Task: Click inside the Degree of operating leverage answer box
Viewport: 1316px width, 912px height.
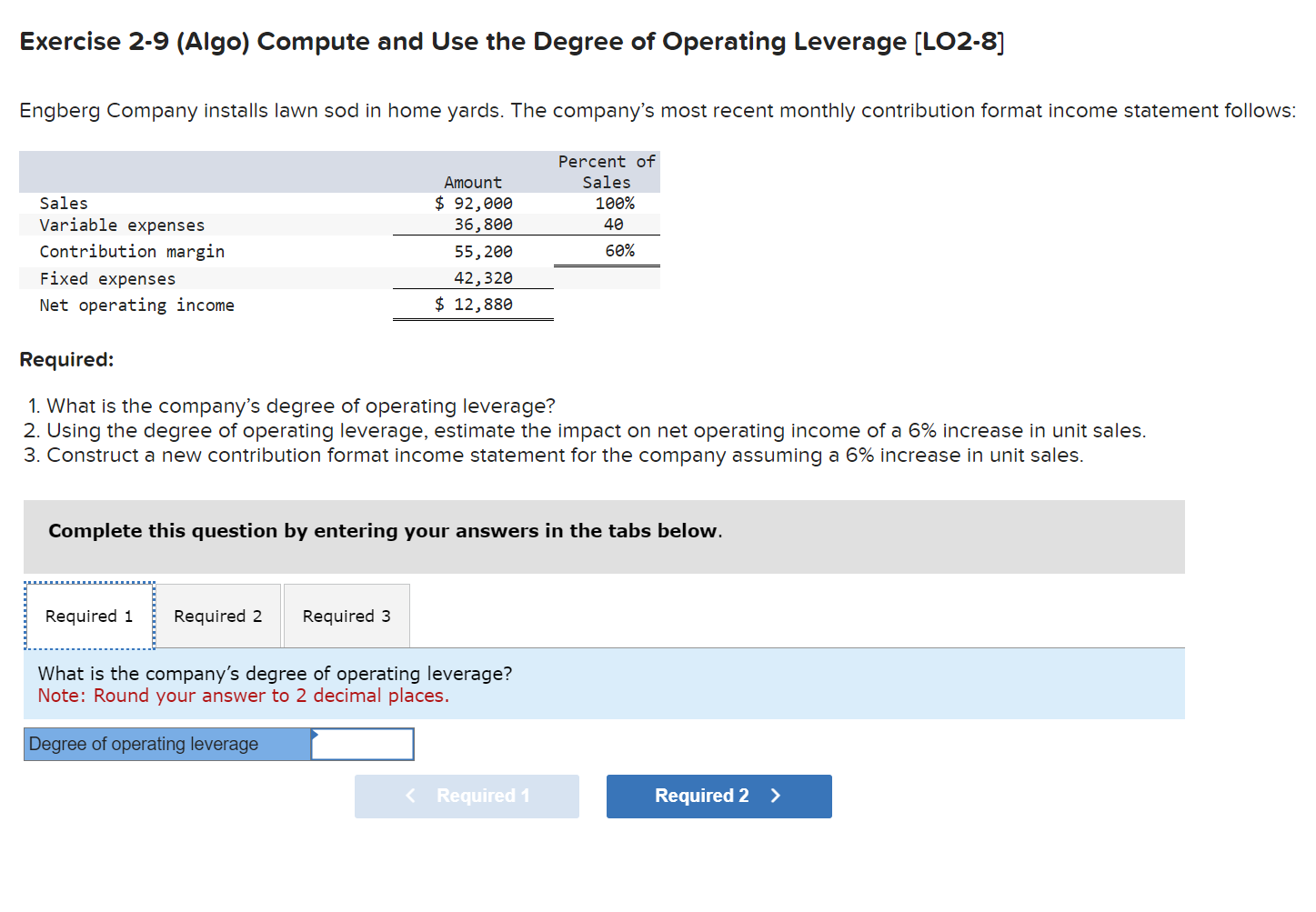Action: (x=362, y=744)
